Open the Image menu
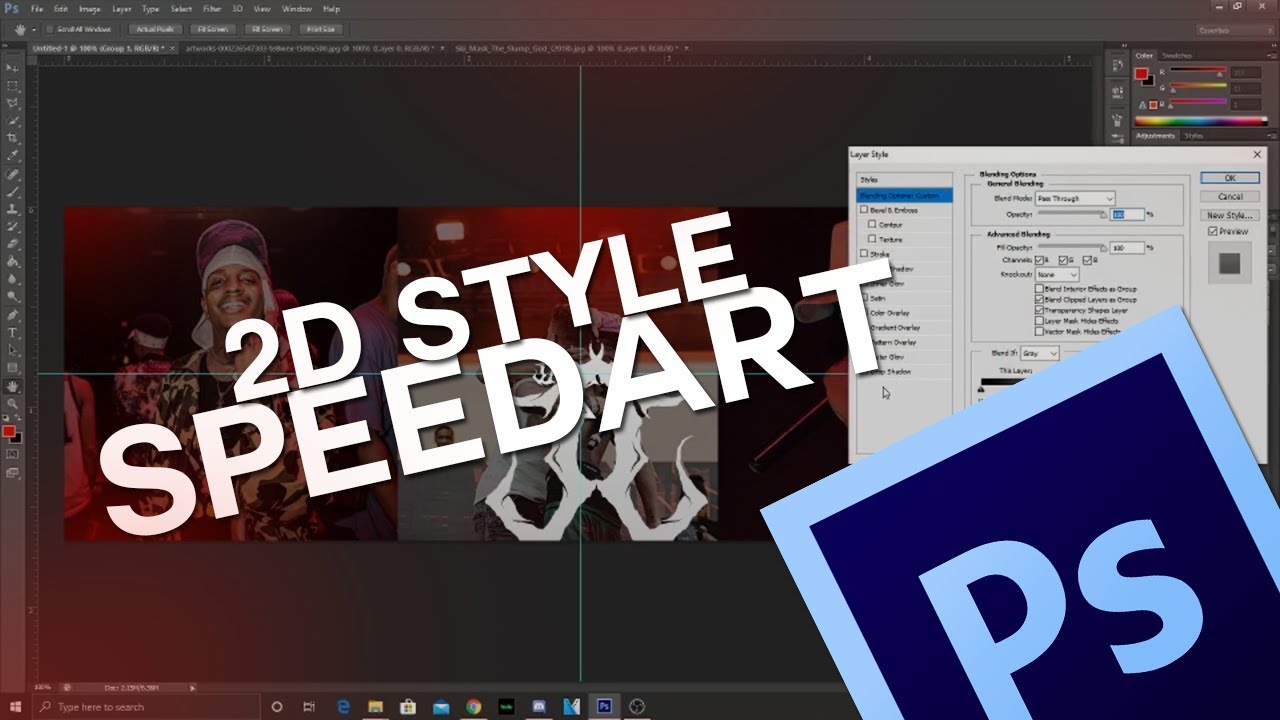This screenshot has height=720, width=1280. click(x=90, y=9)
